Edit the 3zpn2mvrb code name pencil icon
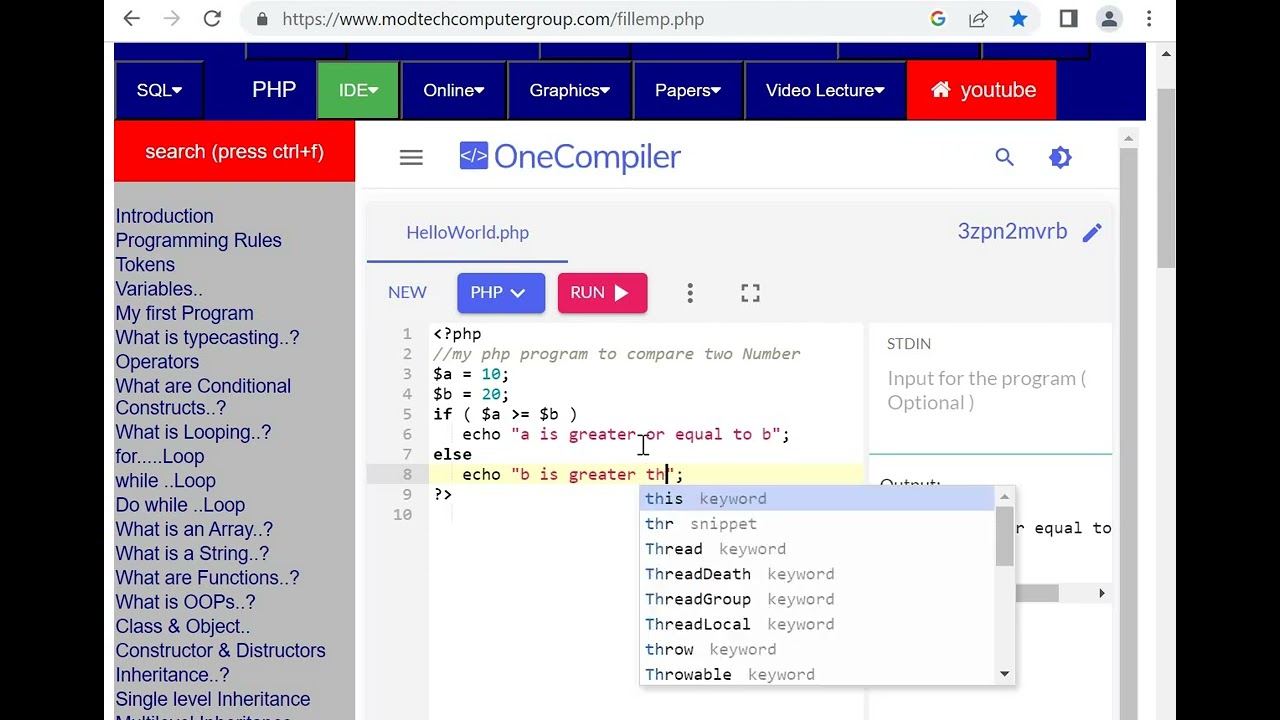 point(1092,232)
